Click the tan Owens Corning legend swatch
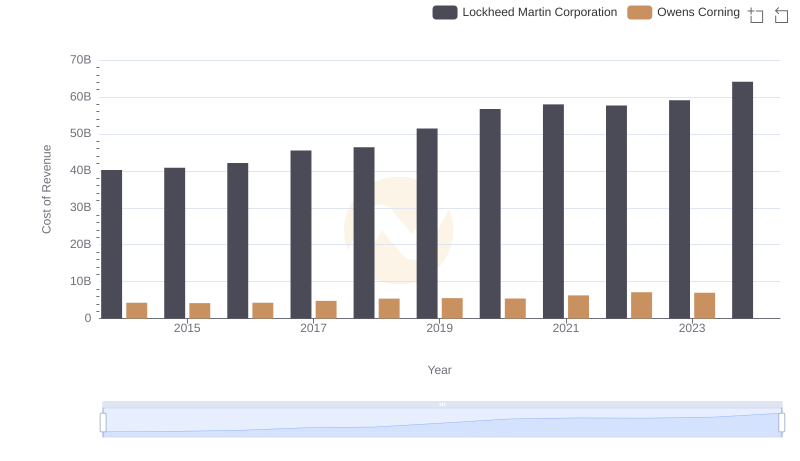800x461 pixels. (639, 12)
